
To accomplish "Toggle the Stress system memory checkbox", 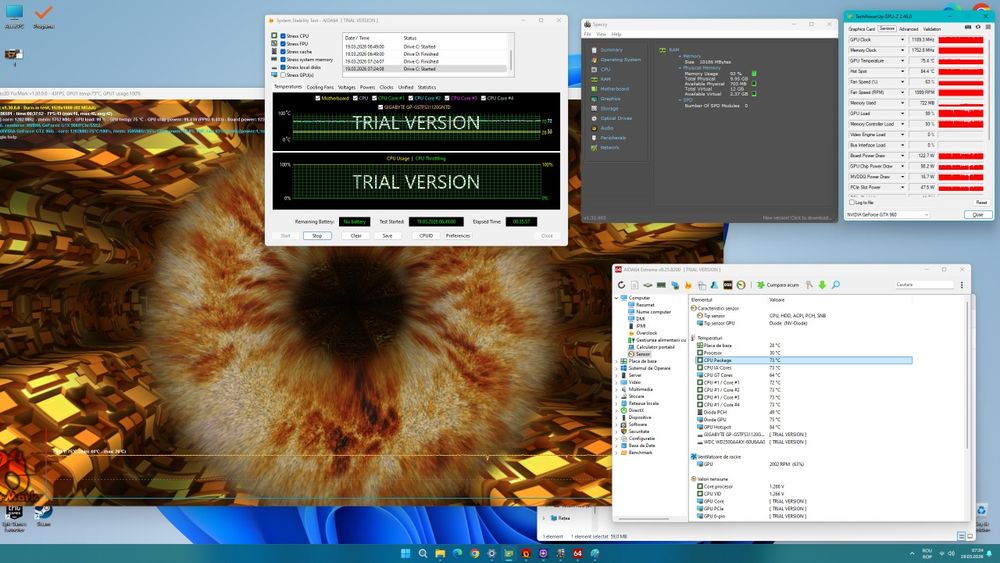I will tap(283, 59).
